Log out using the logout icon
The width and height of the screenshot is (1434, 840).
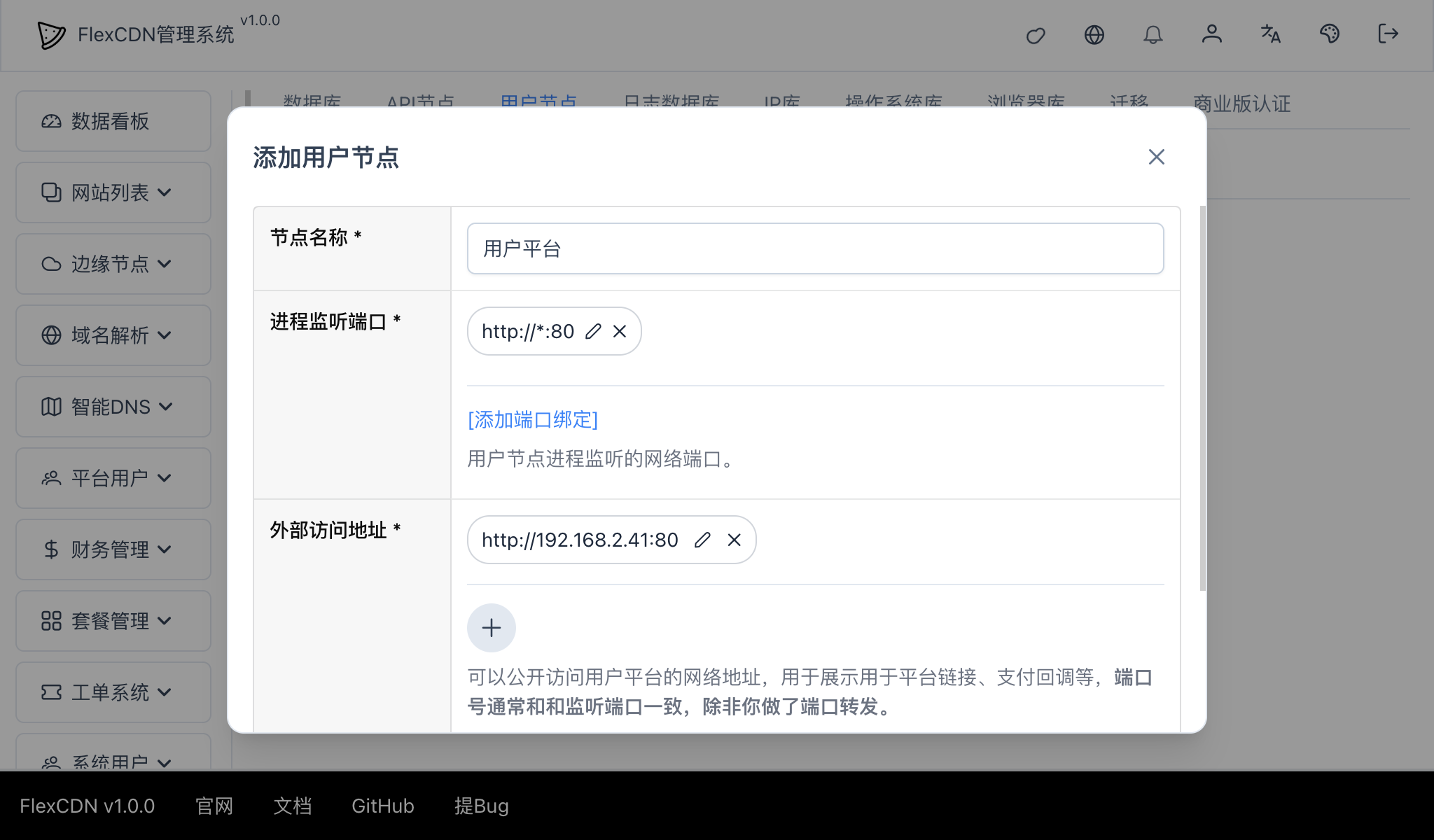[1387, 35]
